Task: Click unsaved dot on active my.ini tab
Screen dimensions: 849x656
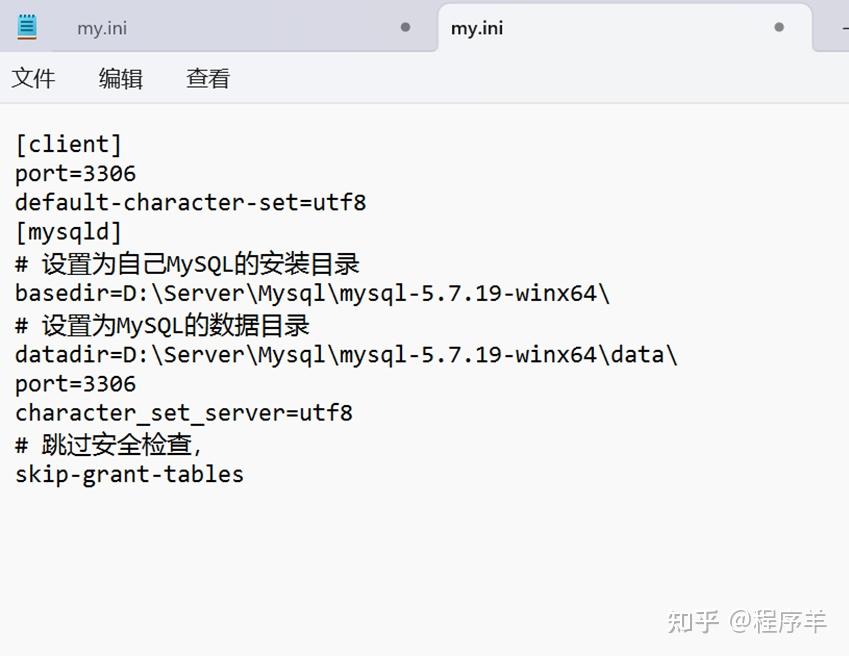Action: [779, 27]
